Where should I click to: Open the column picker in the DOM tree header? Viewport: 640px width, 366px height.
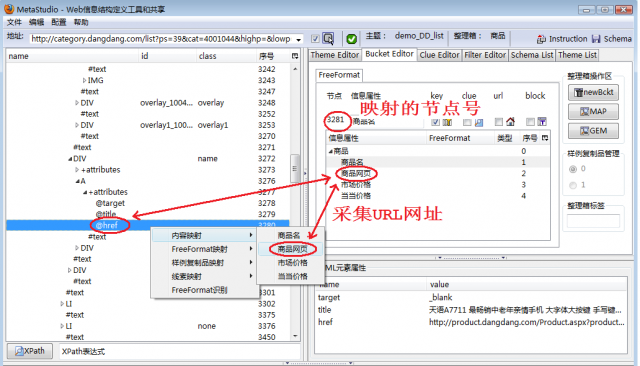coord(295,56)
